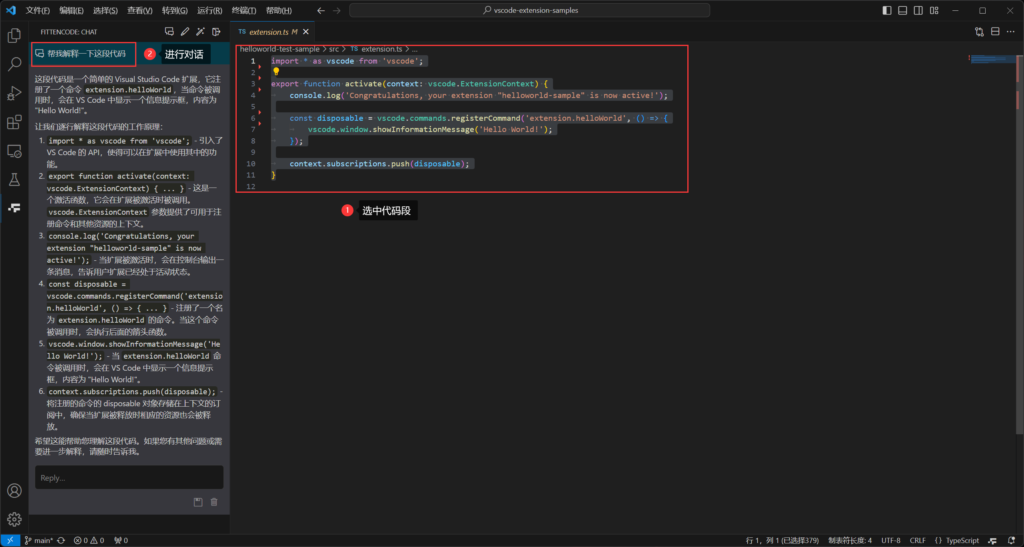Expand the src breadcrumb segment
Viewport: 1024px width, 547px height.
[334, 48]
